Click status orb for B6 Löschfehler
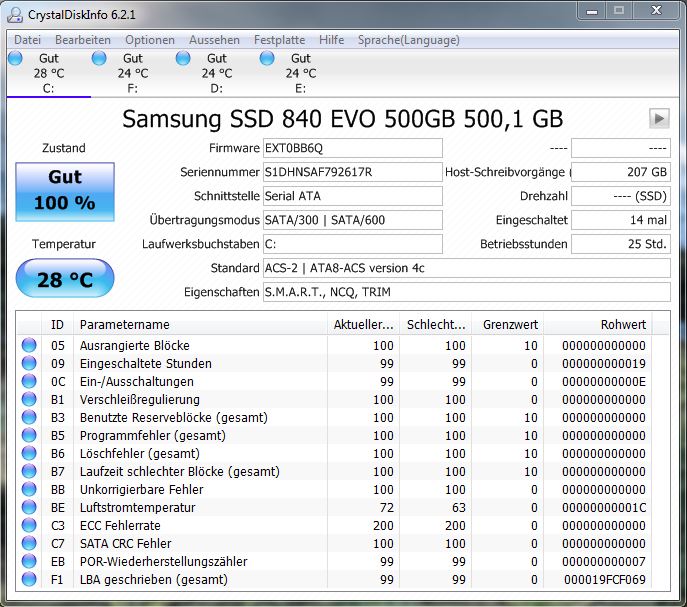687x607 pixels. 29,453
